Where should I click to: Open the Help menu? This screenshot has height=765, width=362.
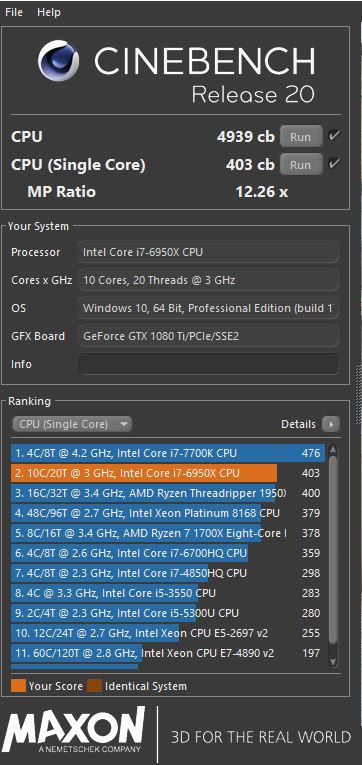tap(49, 12)
